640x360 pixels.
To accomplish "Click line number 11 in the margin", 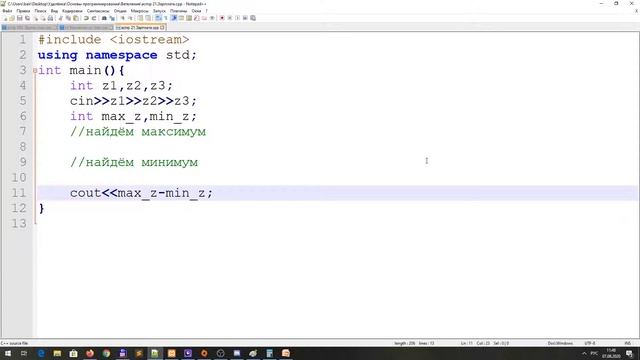I will [x=19, y=193].
